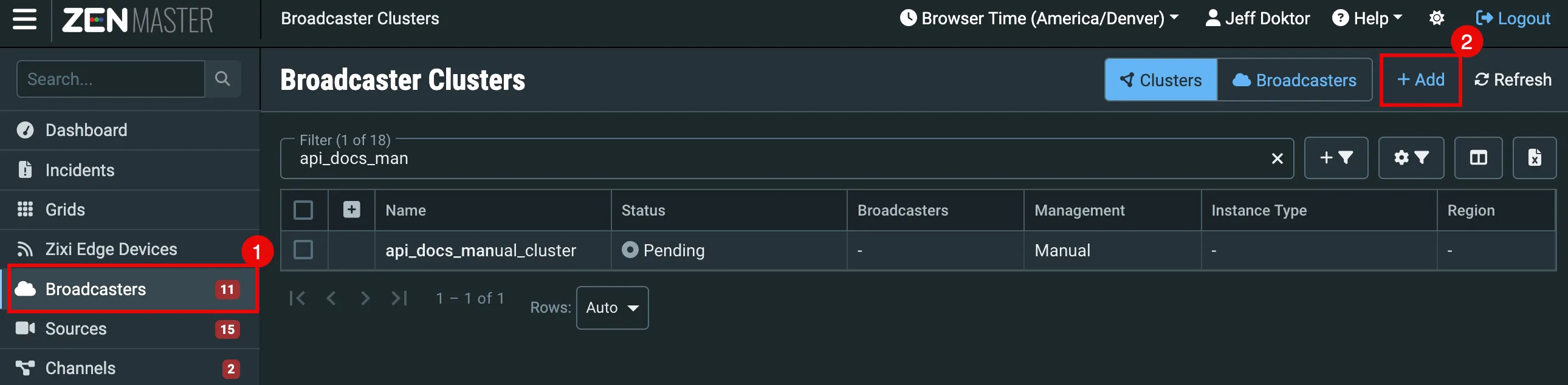Switch to the Clusters tab

click(1161, 80)
